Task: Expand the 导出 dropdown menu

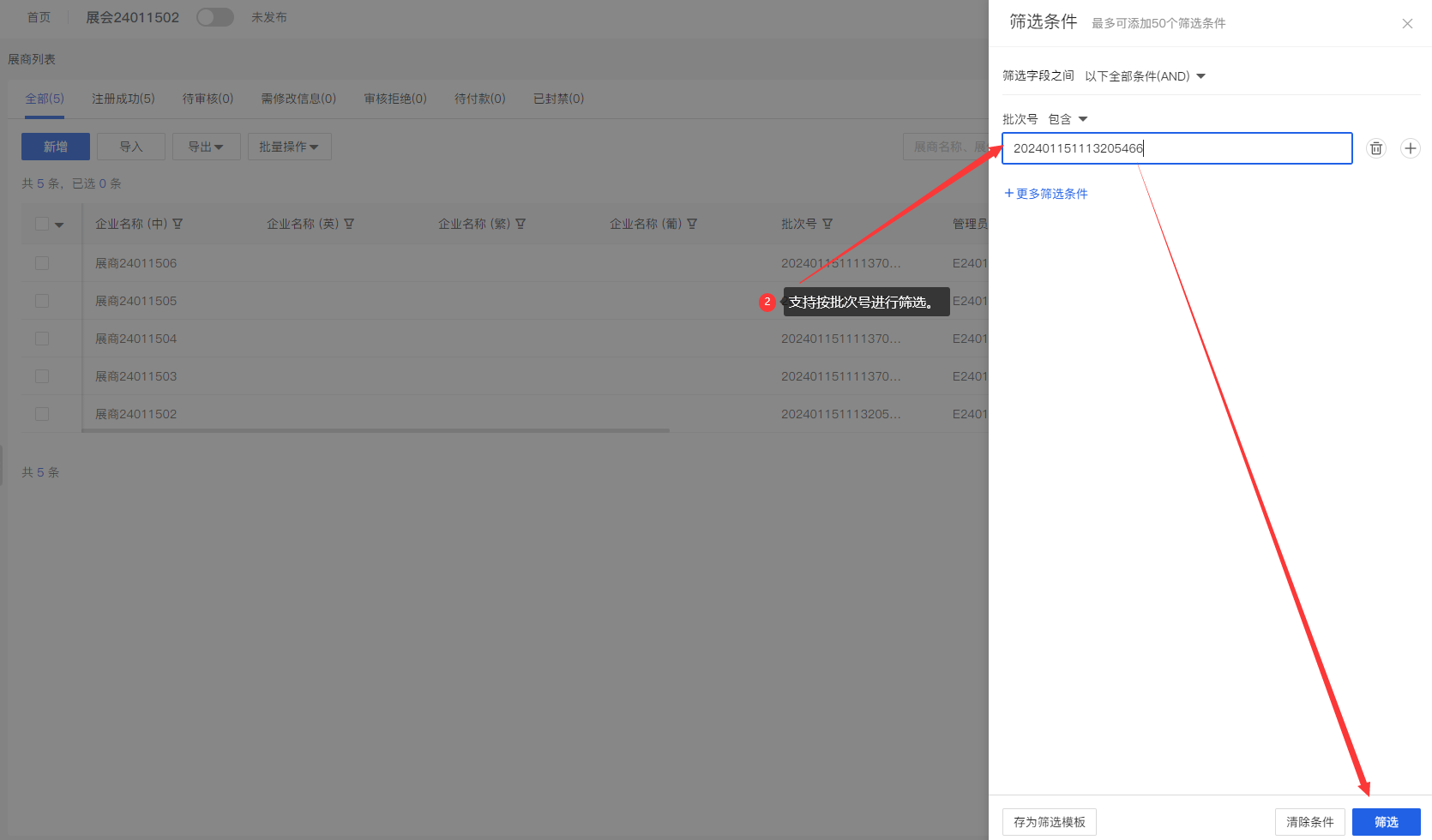Action: click(x=206, y=146)
